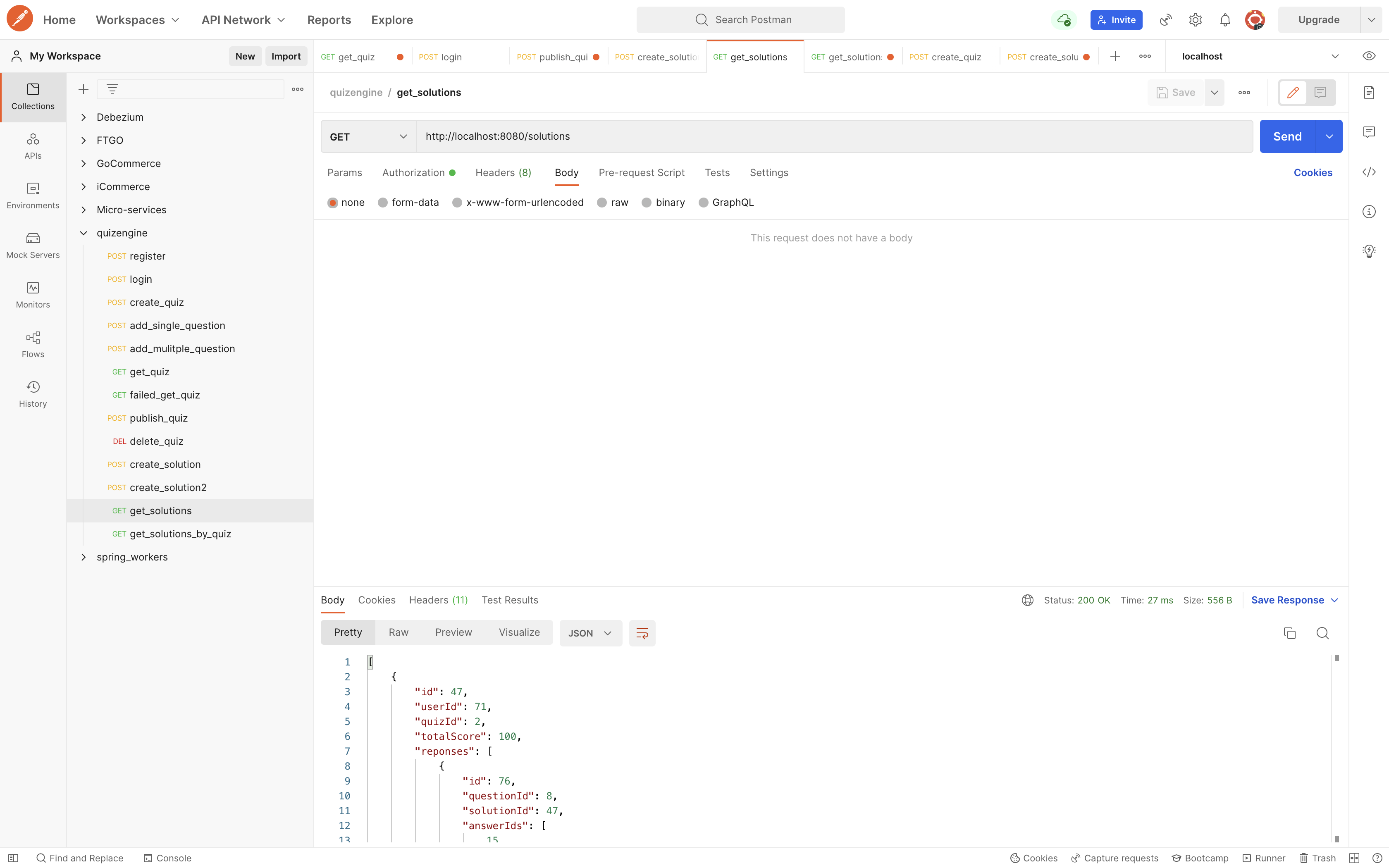The height and width of the screenshot is (868, 1389).
Task: Switch to the POST login request tab
Action: pos(461,57)
